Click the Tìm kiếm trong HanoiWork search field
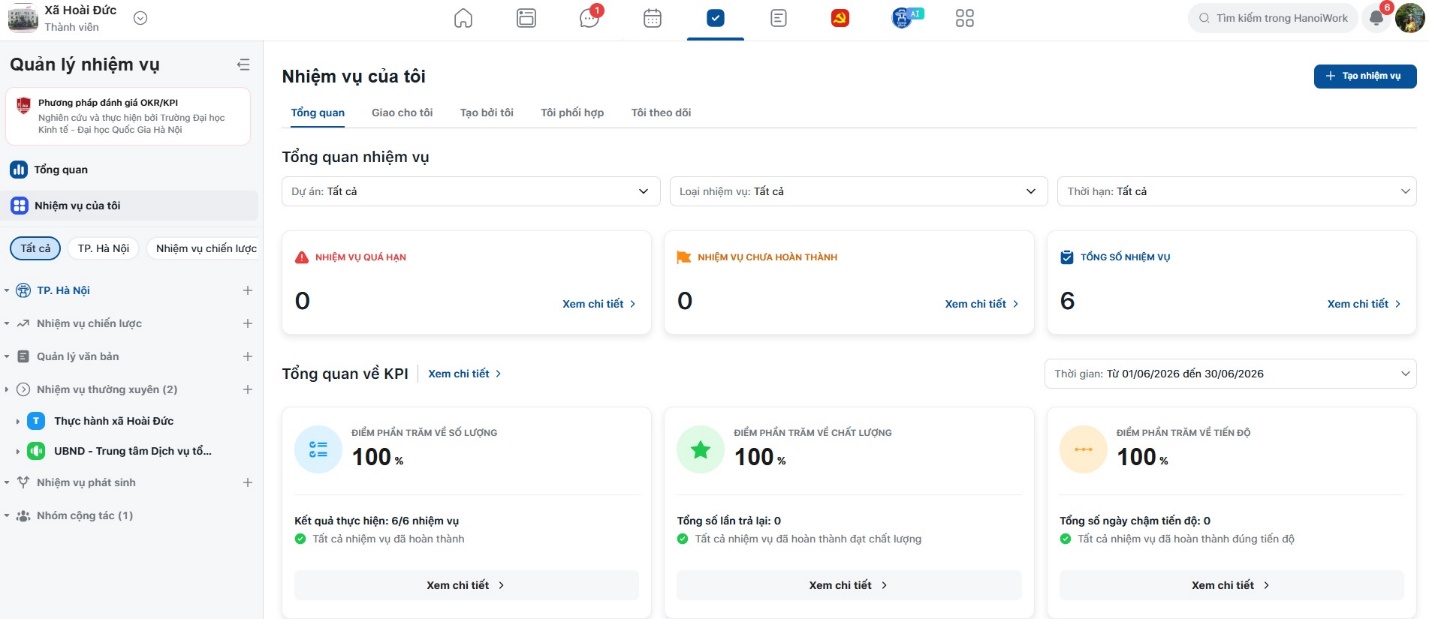Image resolution: width=1429 pixels, height=619 pixels. click(x=1271, y=18)
